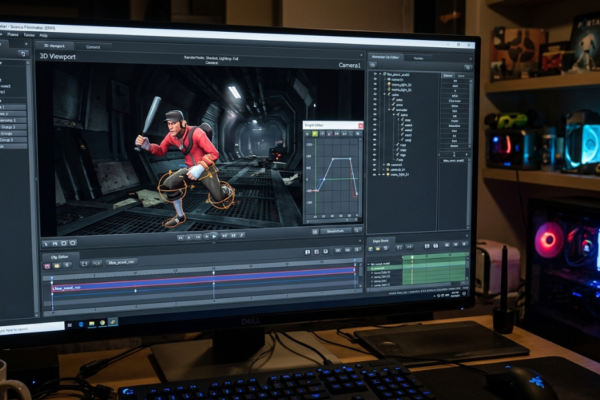Viewport: 600px width, 400px height.
Task: Click the wide text button below viewport right
Action: (336, 231)
